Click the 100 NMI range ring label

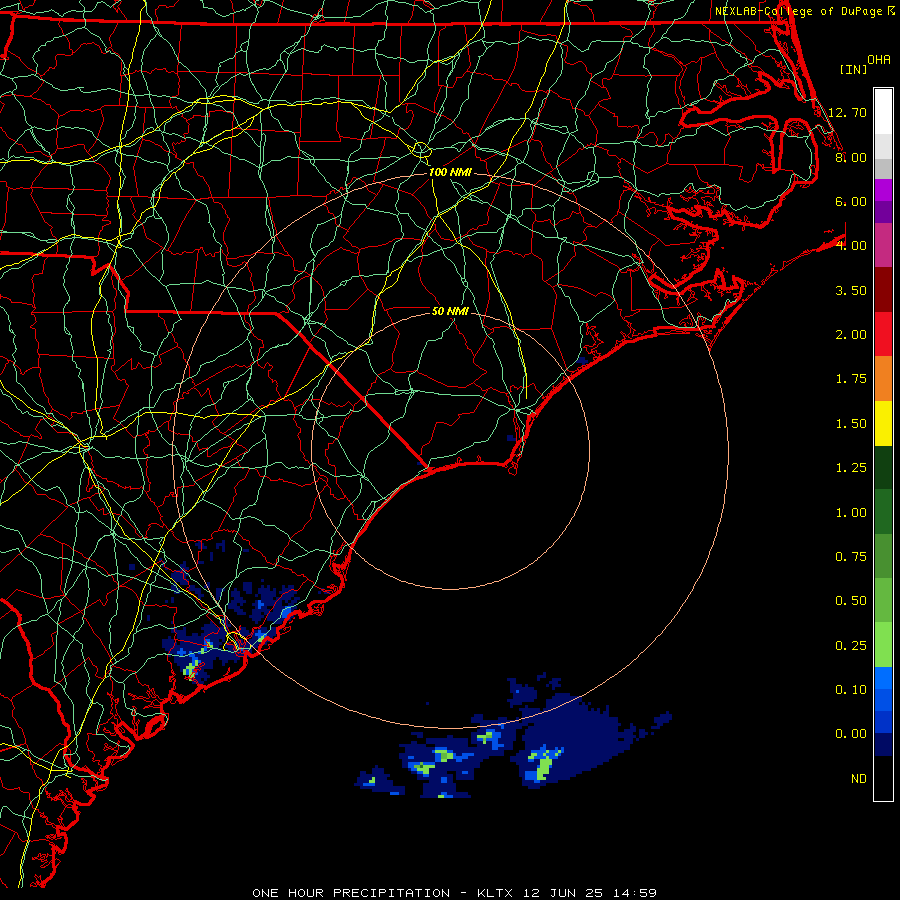[450, 172]
